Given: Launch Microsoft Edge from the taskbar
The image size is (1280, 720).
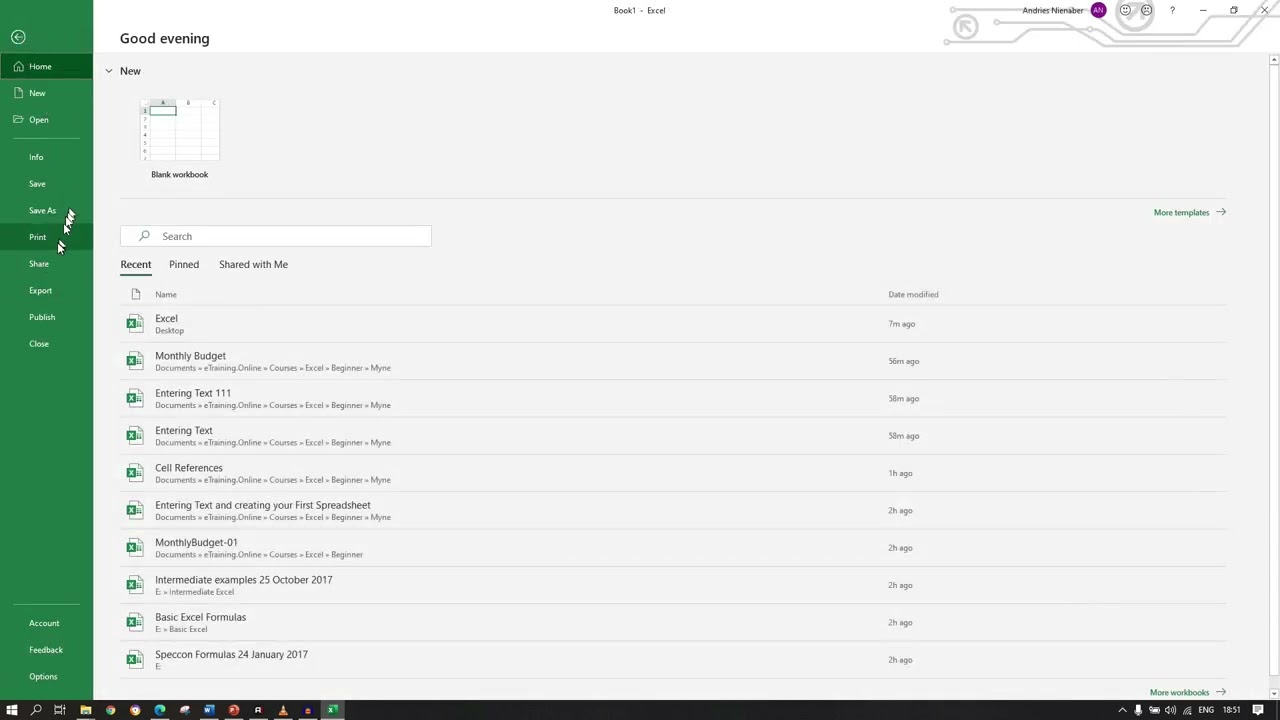Looking at the screenshot, I should pos(160,710).
